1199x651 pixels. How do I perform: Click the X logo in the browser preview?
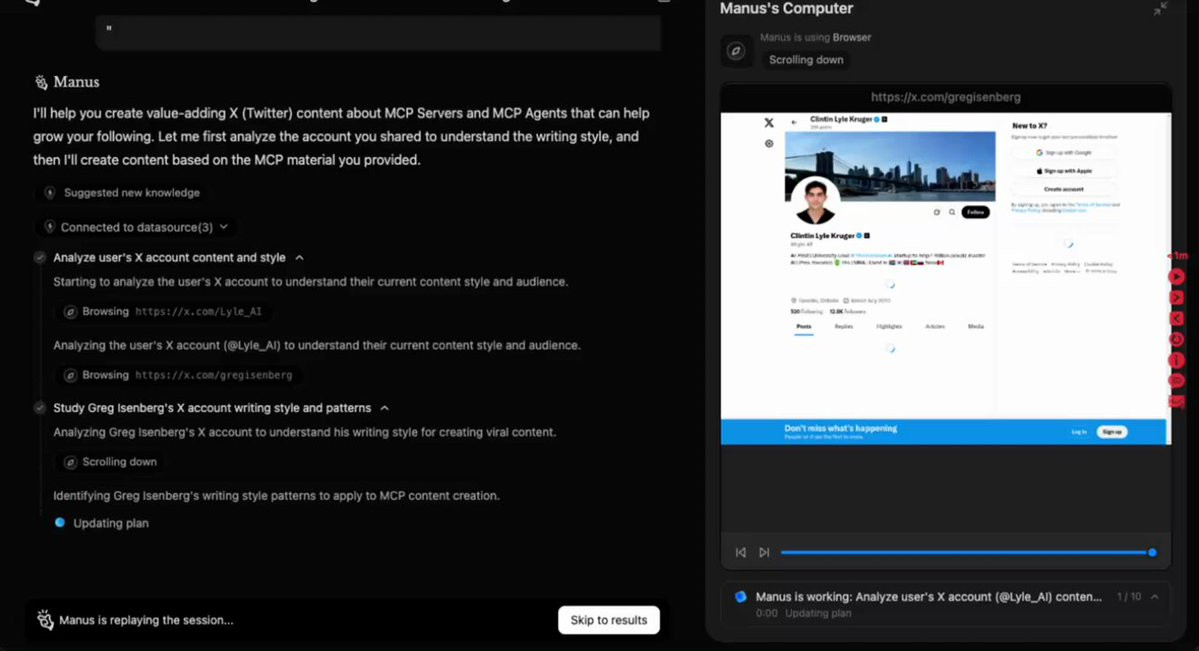click(x=768, y=122)
